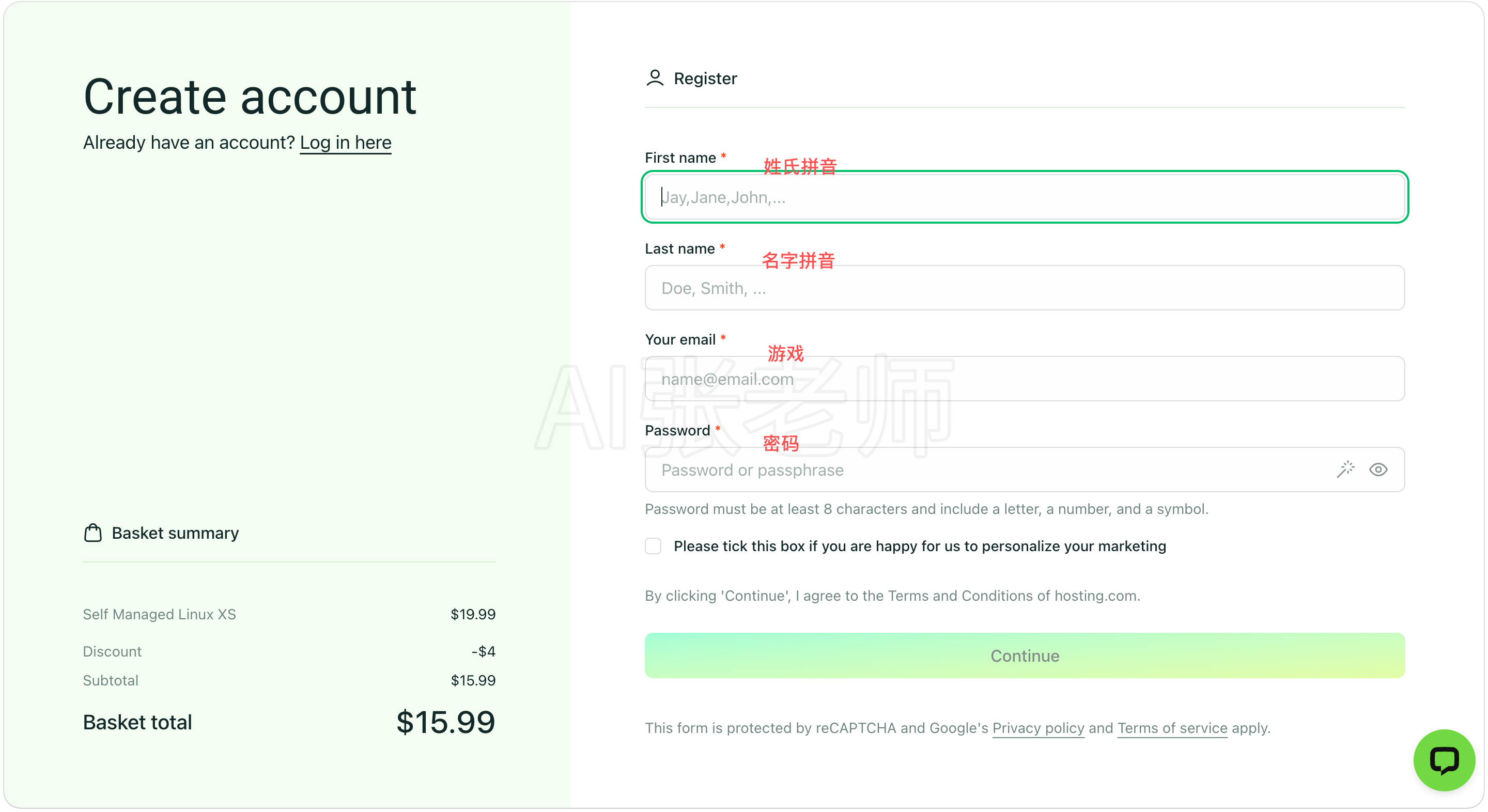The height and width of the screenshot is (812, 1488).
Task: Click into the Last name field
Action: click(x=1024, y=288)
